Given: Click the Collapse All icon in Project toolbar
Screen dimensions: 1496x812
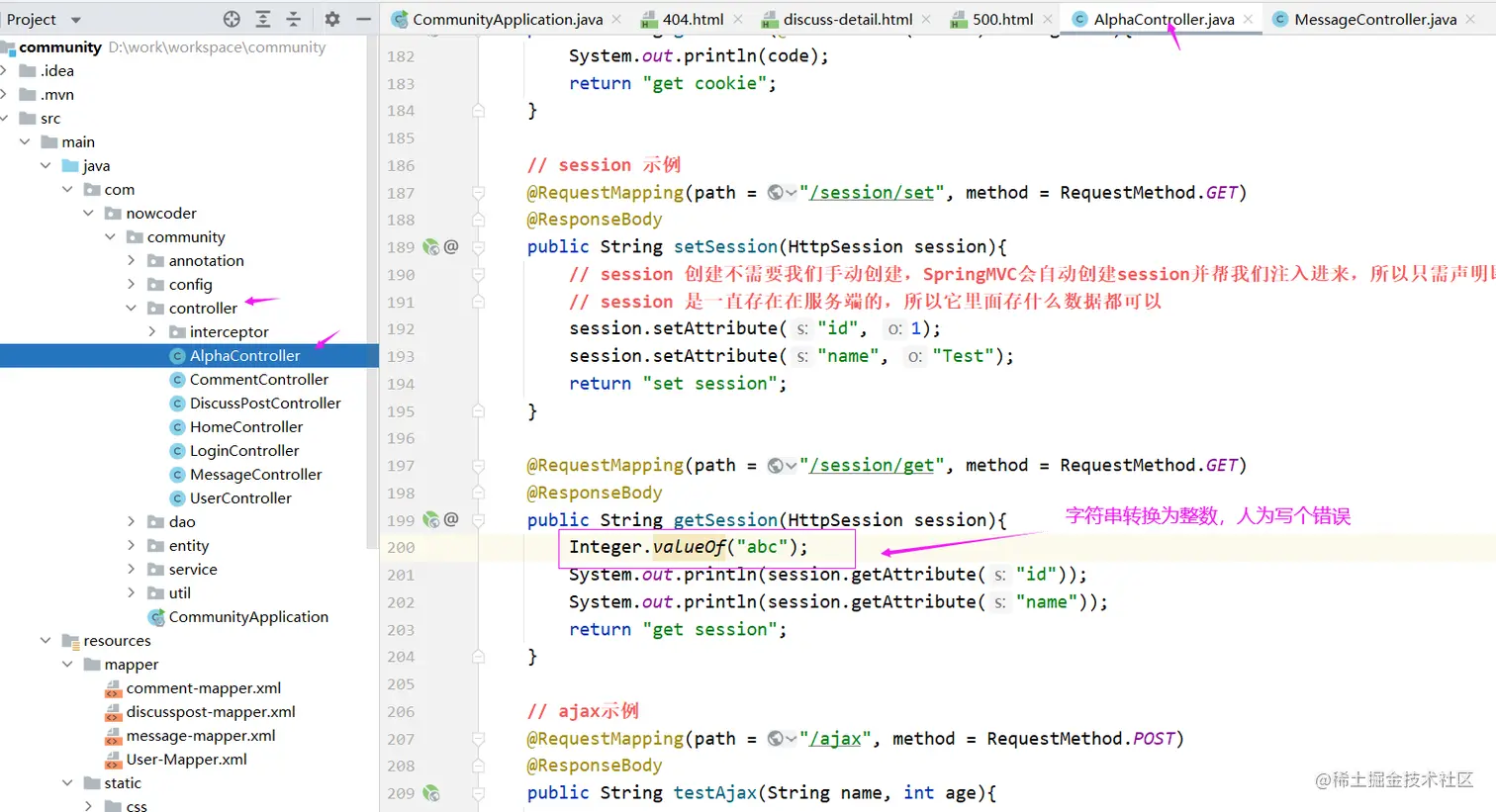Looking at the screenshot, I should [293, 19].
